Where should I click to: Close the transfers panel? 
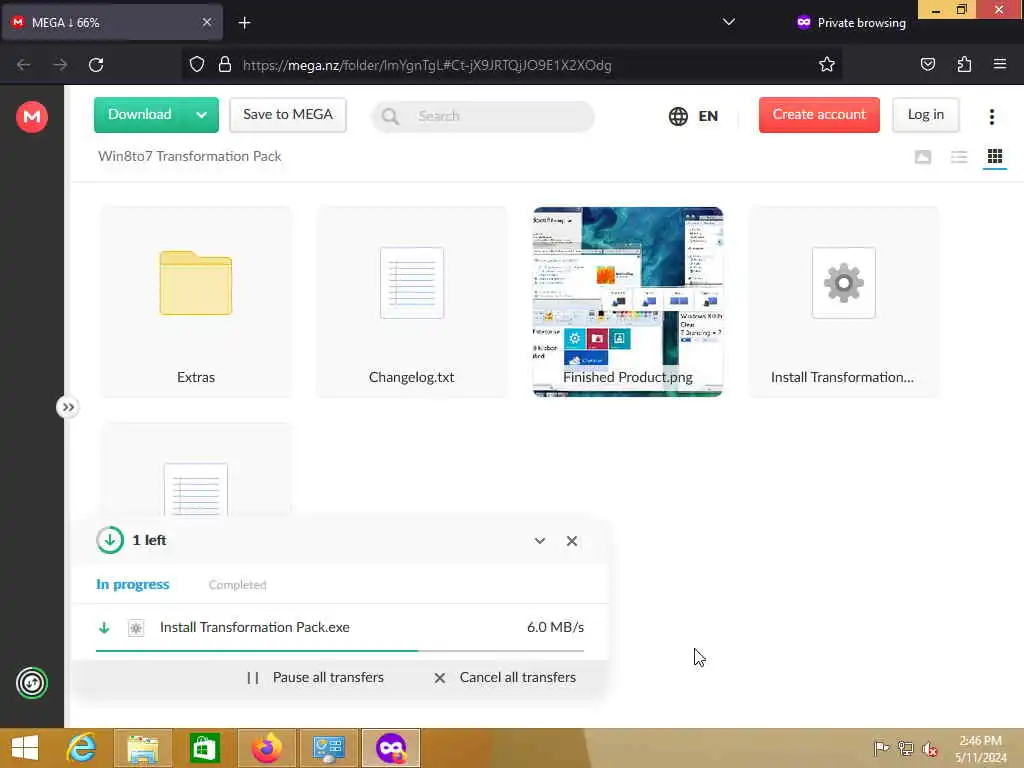point(571,541)
